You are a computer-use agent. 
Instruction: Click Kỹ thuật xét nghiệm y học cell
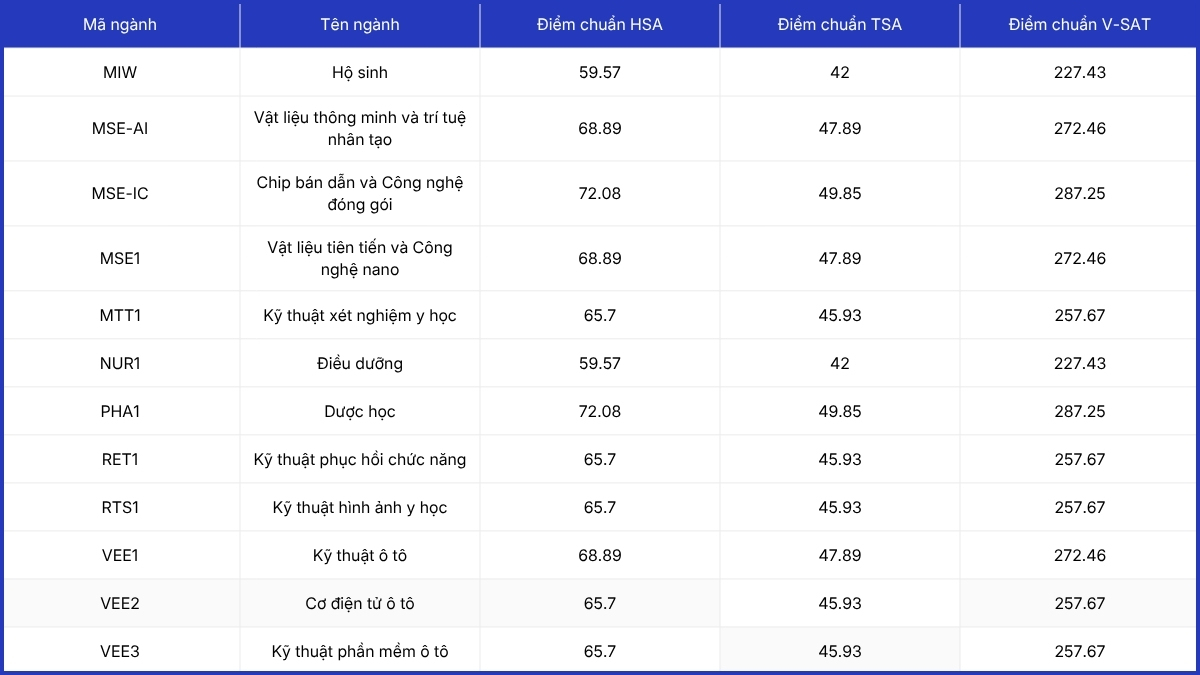point(360,315)
